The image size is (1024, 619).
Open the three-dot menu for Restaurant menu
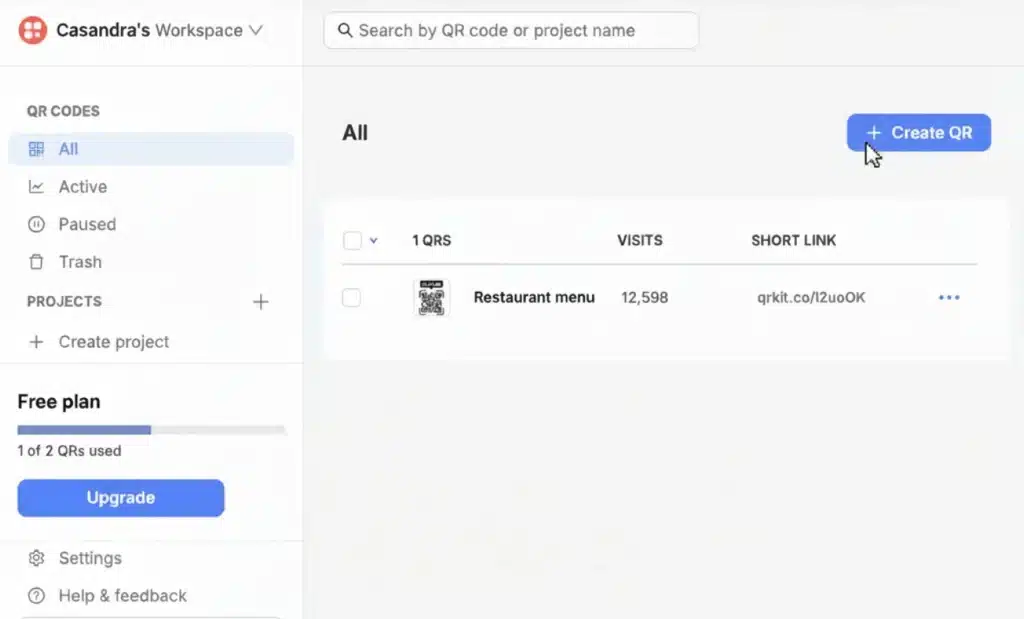tap(948, 297)
